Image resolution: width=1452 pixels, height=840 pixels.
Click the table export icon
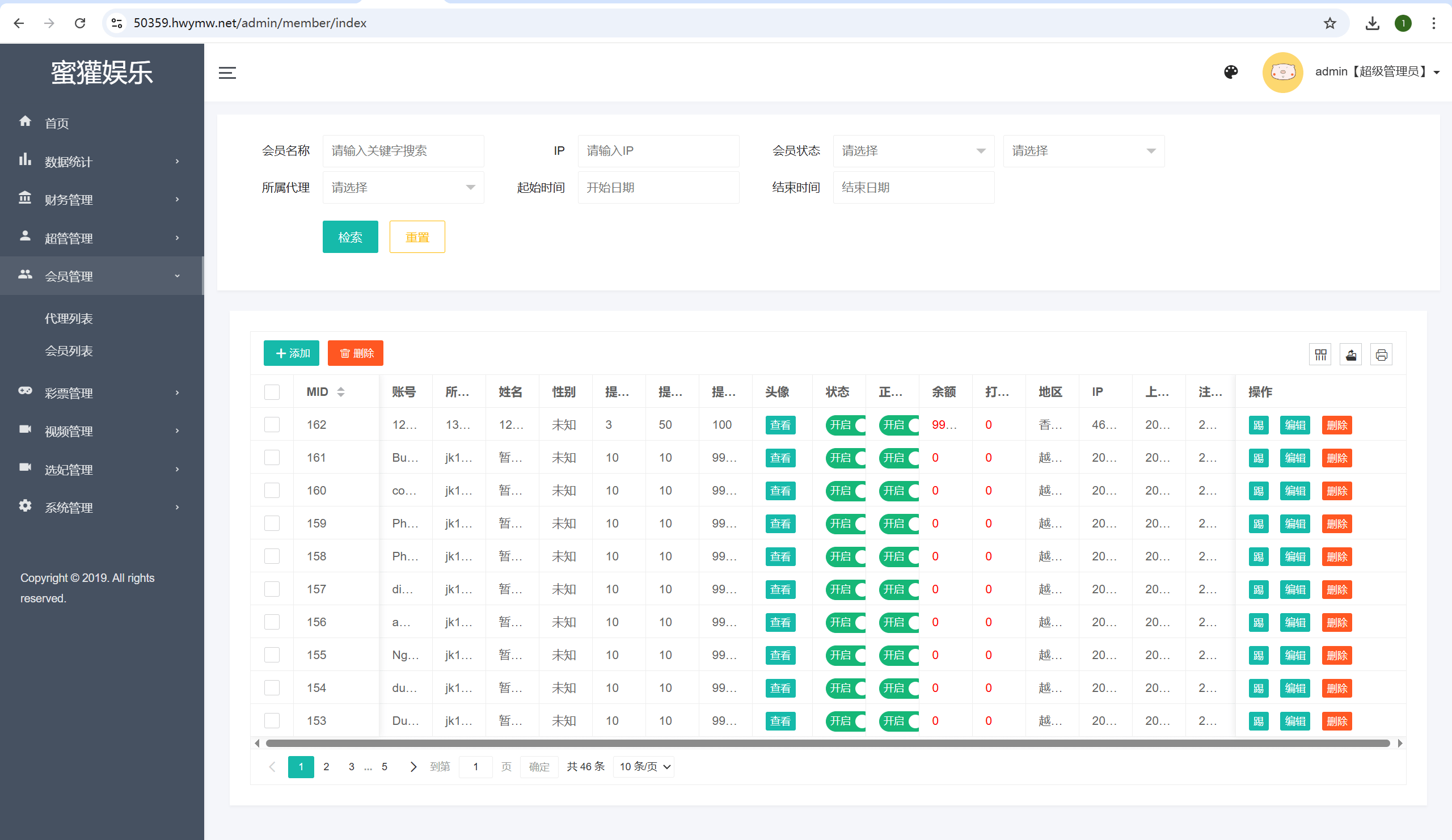(1350, 354)
